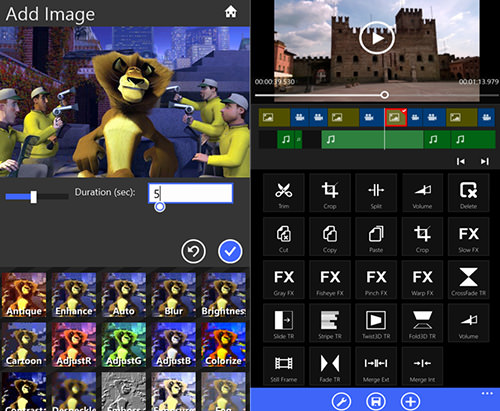Select the red-highlighted image clip in timeline
This screenshot has width=500, height=411.
[396, 117]
